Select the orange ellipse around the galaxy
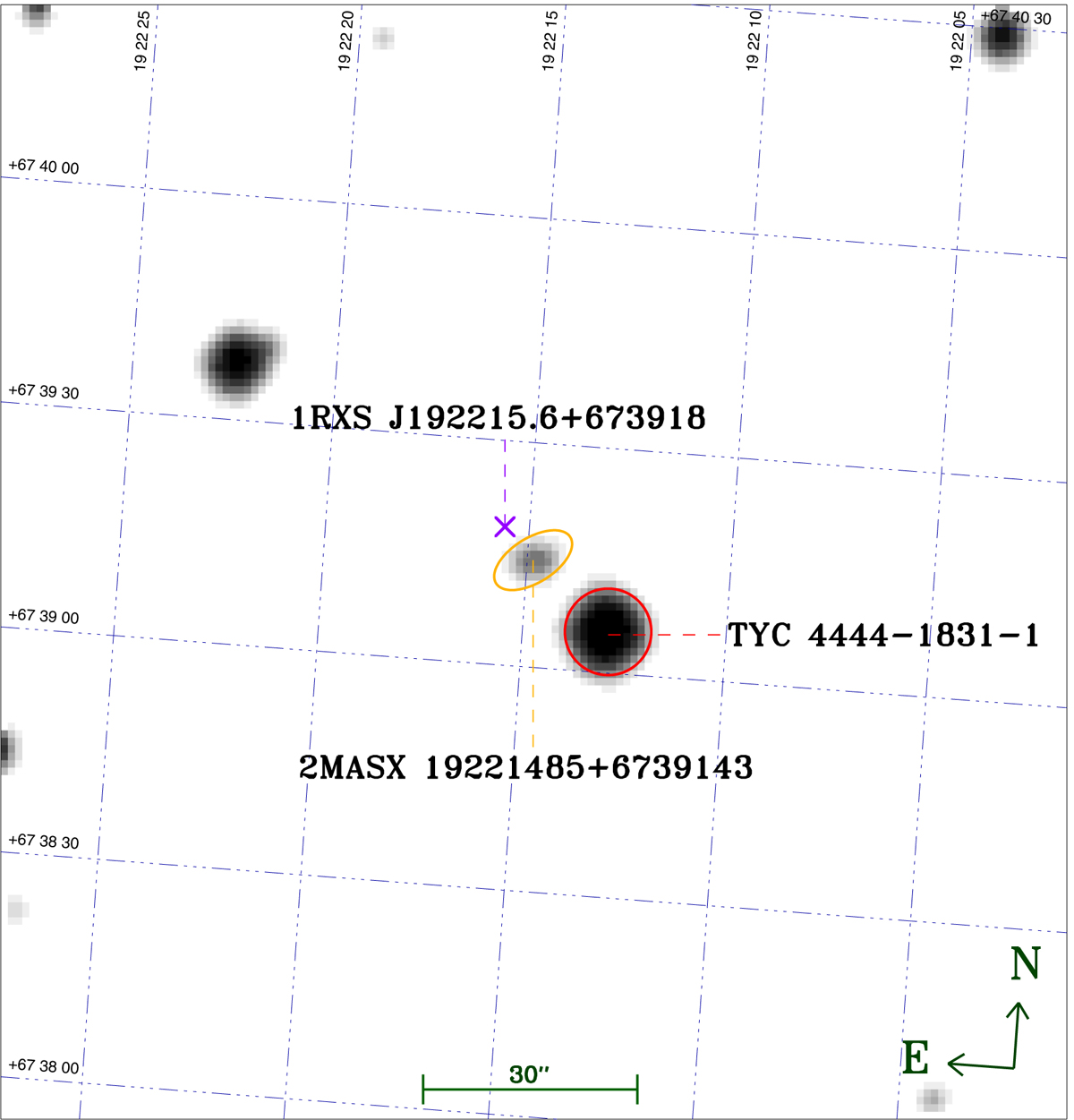The height and width of the screenshot is (1120, 1074). pyautogui.click(x=533, y=560)
